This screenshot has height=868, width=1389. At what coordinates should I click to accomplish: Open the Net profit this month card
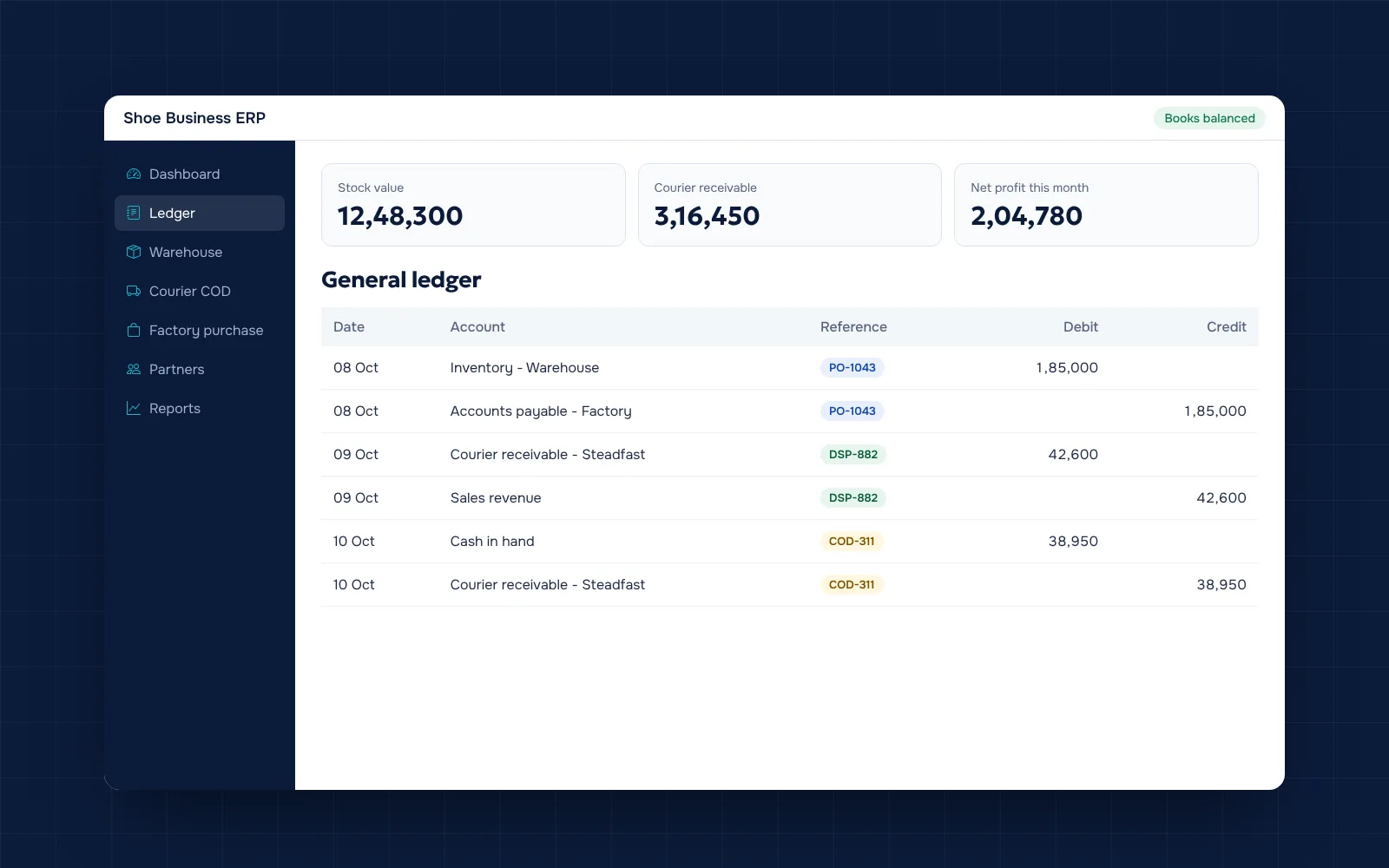click(1106, 205)
